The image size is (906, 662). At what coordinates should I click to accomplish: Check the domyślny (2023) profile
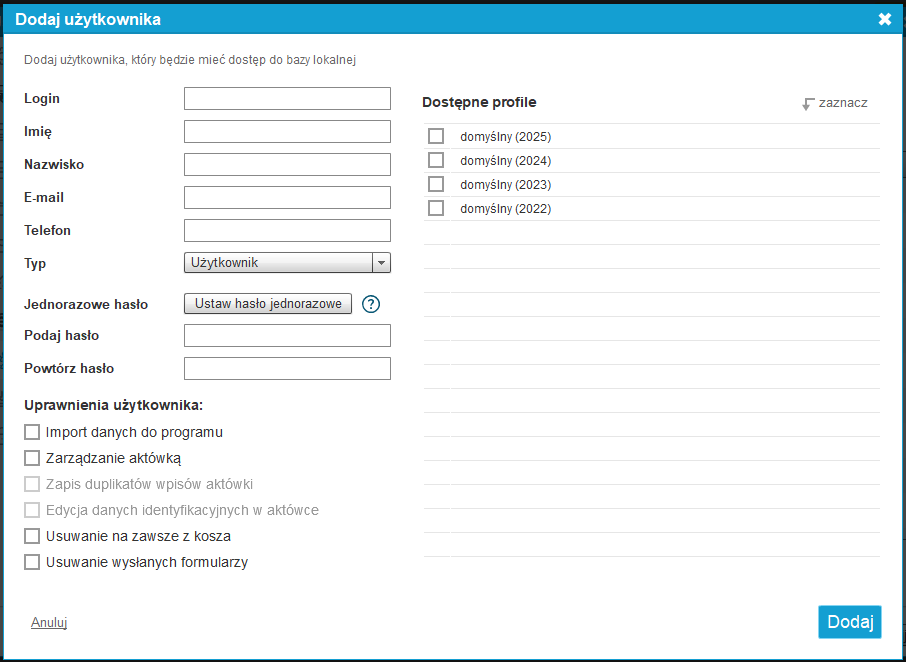(436, 184)
